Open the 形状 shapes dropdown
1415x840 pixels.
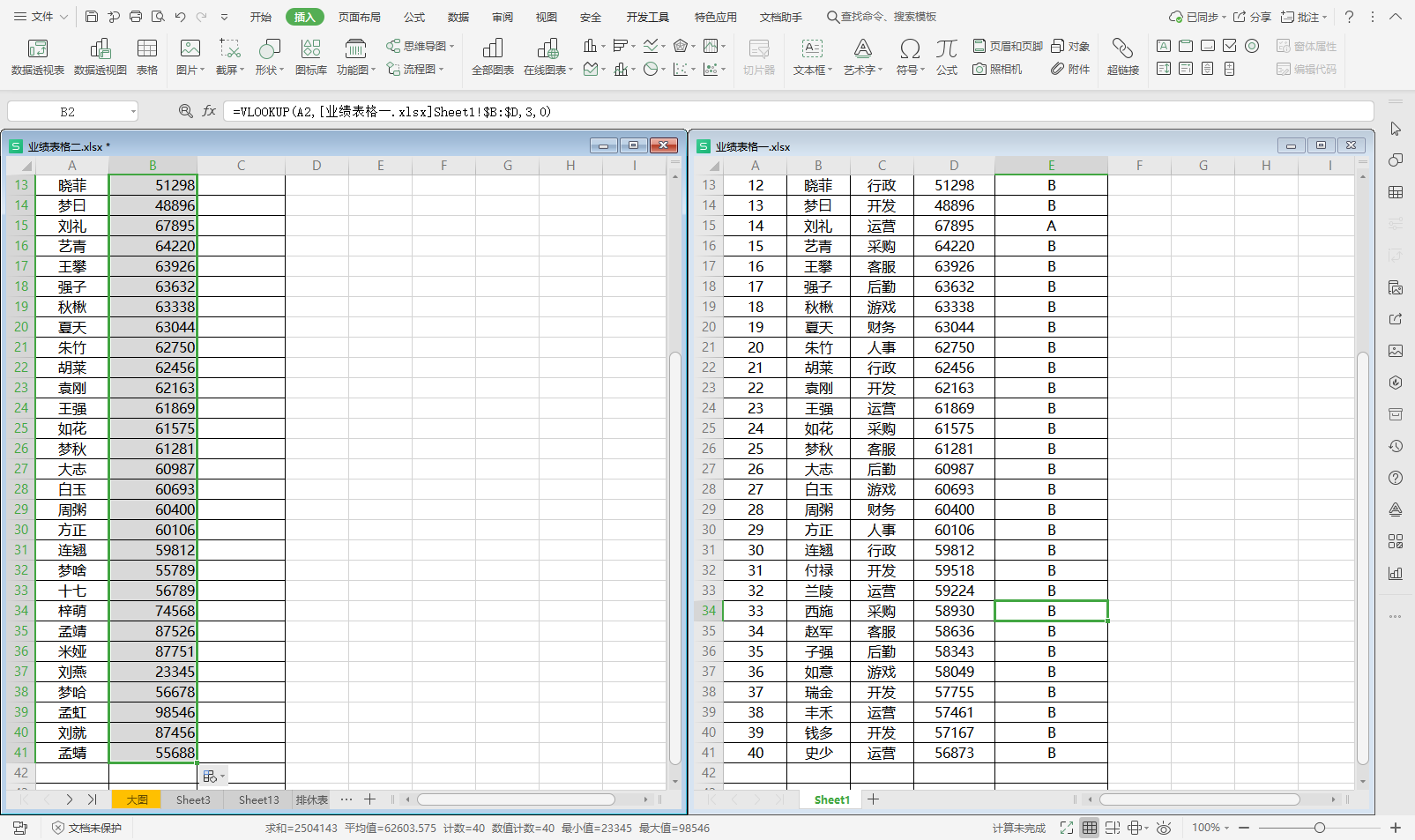pyautogui.click(x=270, y=56)
